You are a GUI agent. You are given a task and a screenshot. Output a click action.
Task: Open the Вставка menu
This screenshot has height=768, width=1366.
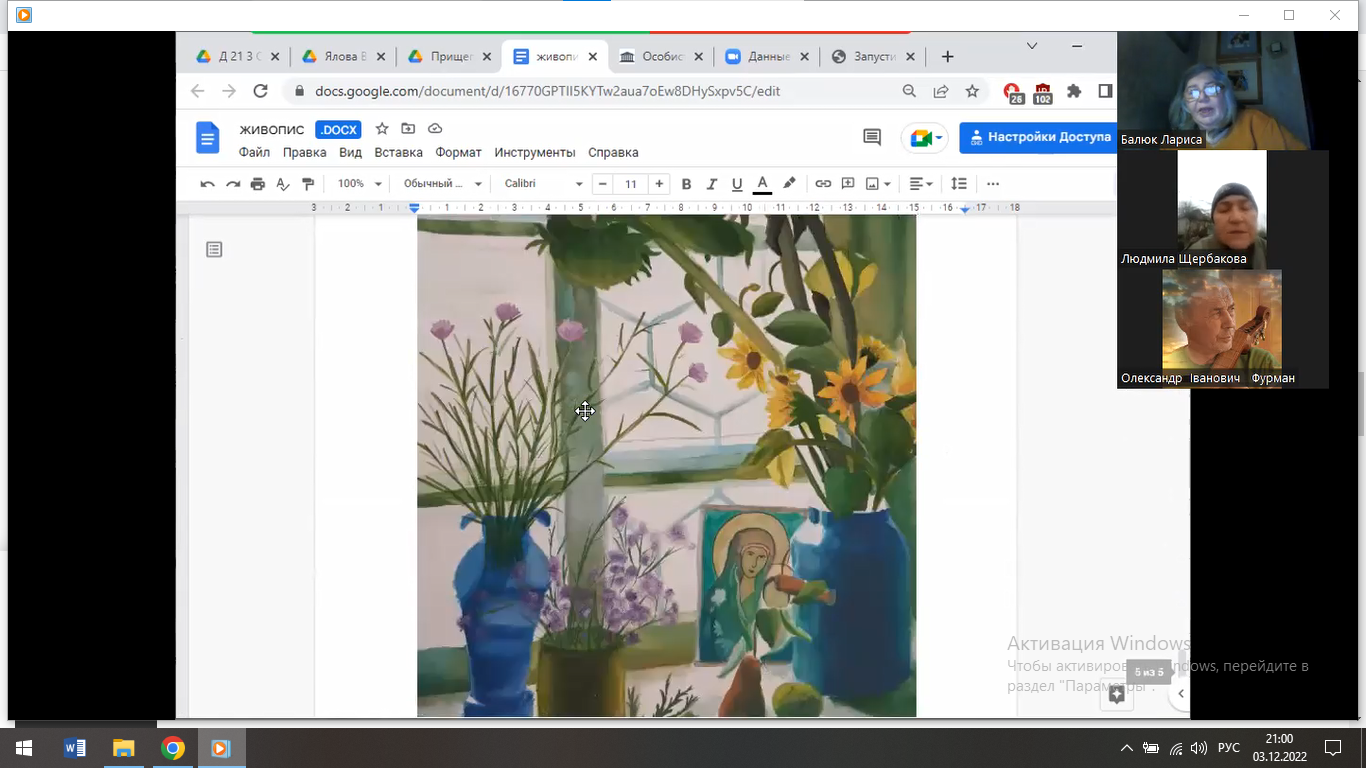(x=398, y=153)
